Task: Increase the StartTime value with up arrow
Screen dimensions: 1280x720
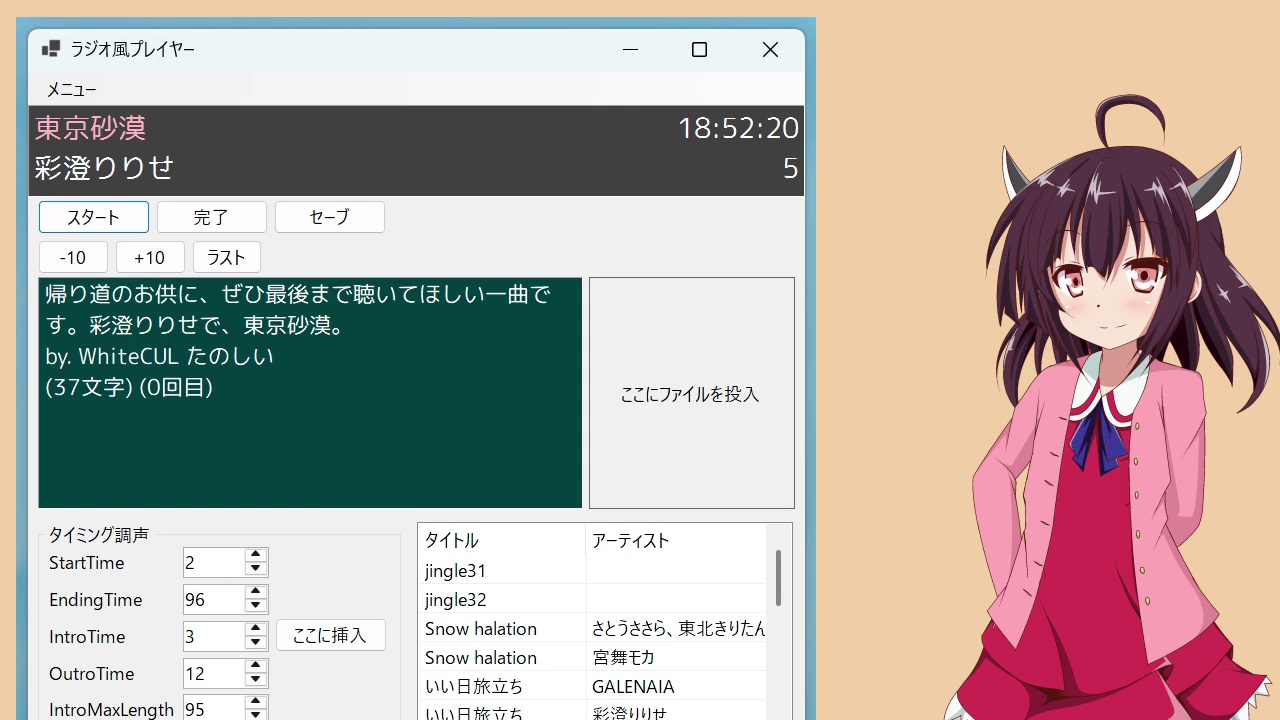Action: coord(256,555)
